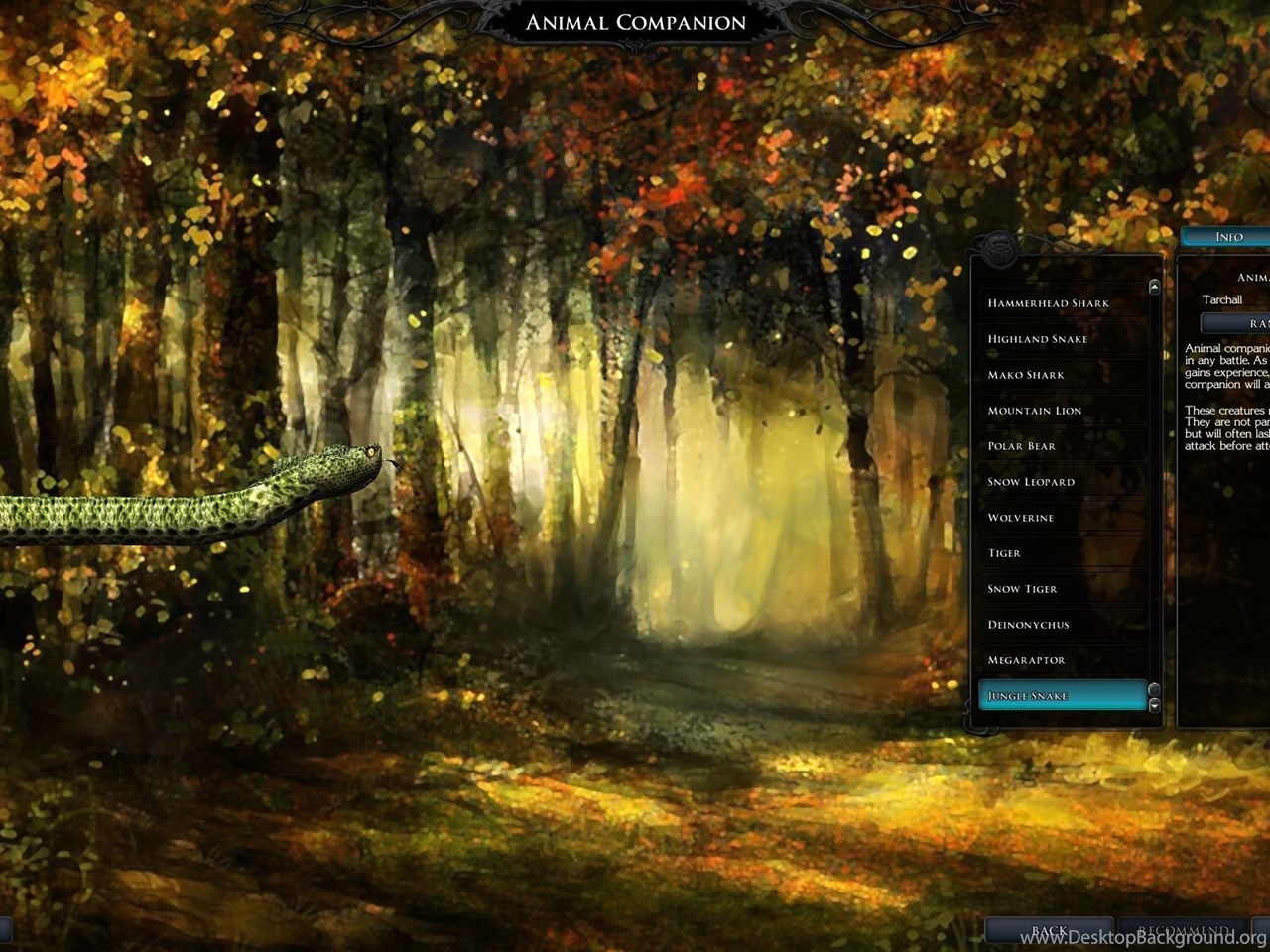Viewport: 1270px width, 952px height.
Task: Select Deinonychus companion
Action: (1062, 625)
